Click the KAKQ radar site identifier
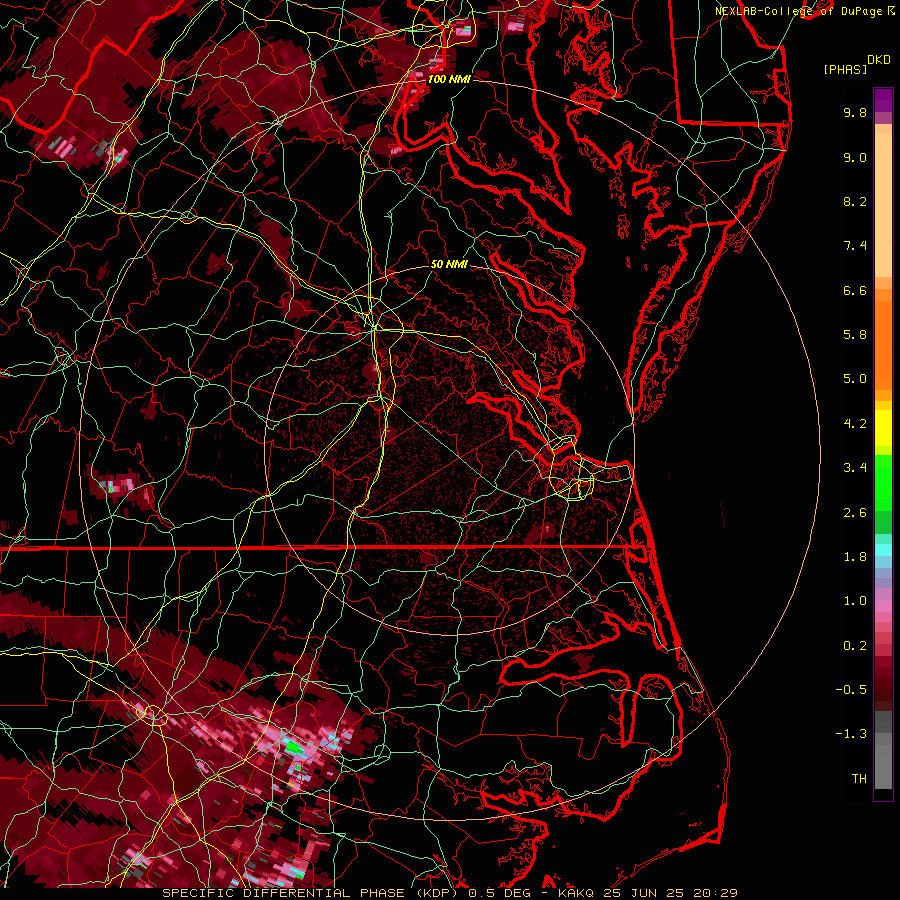900x900 pixels. pyautogui.click(x=578, y=893)
